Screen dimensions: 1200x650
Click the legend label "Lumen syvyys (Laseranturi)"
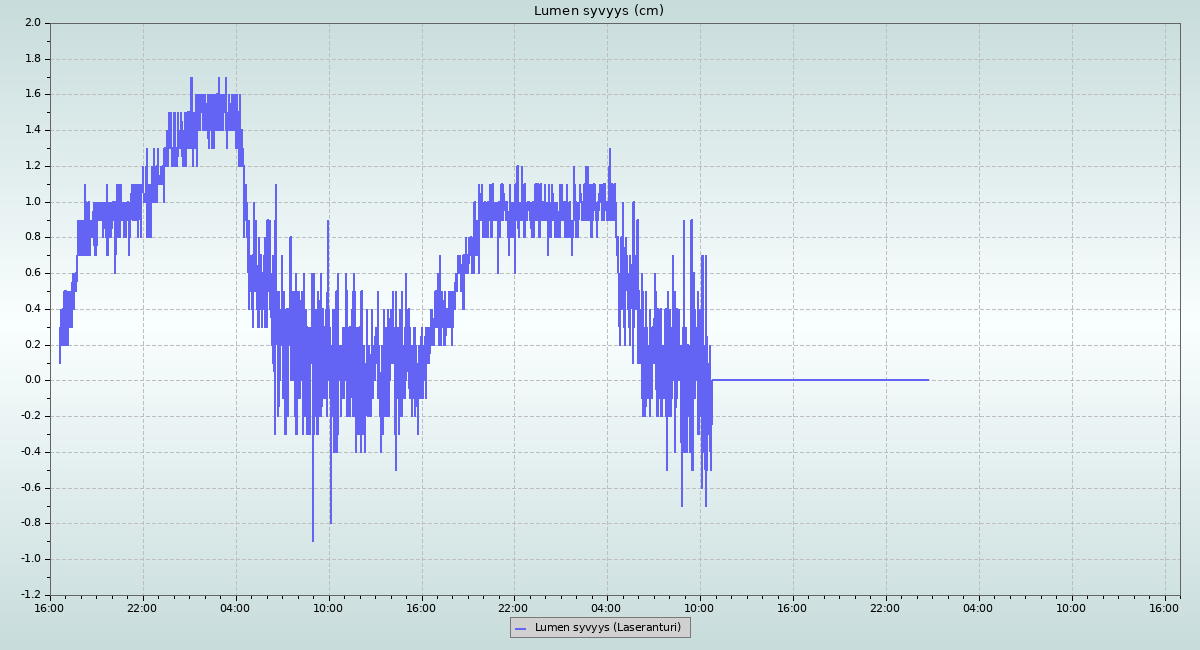607,628
